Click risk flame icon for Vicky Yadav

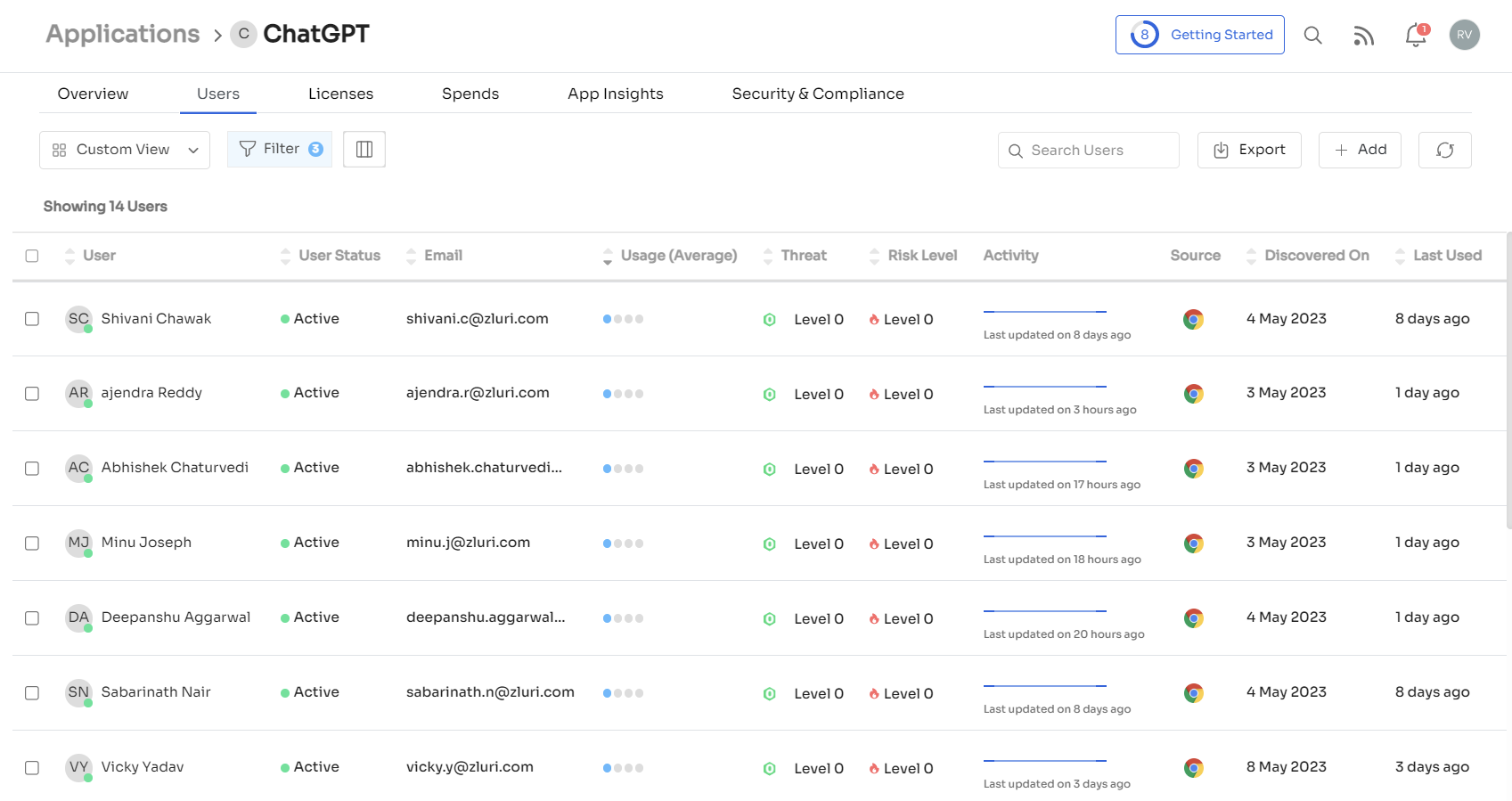[874, 769]
